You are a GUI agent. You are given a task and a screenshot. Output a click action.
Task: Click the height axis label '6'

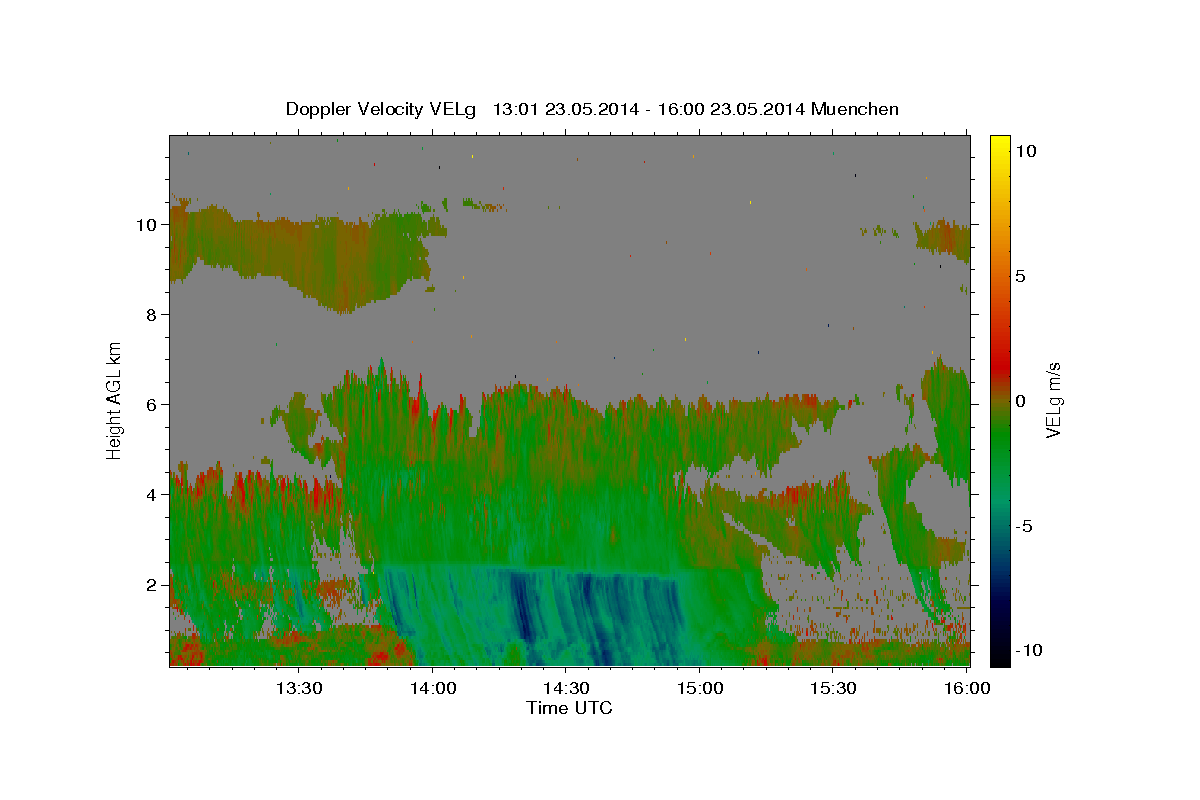[x=152, y=404]
